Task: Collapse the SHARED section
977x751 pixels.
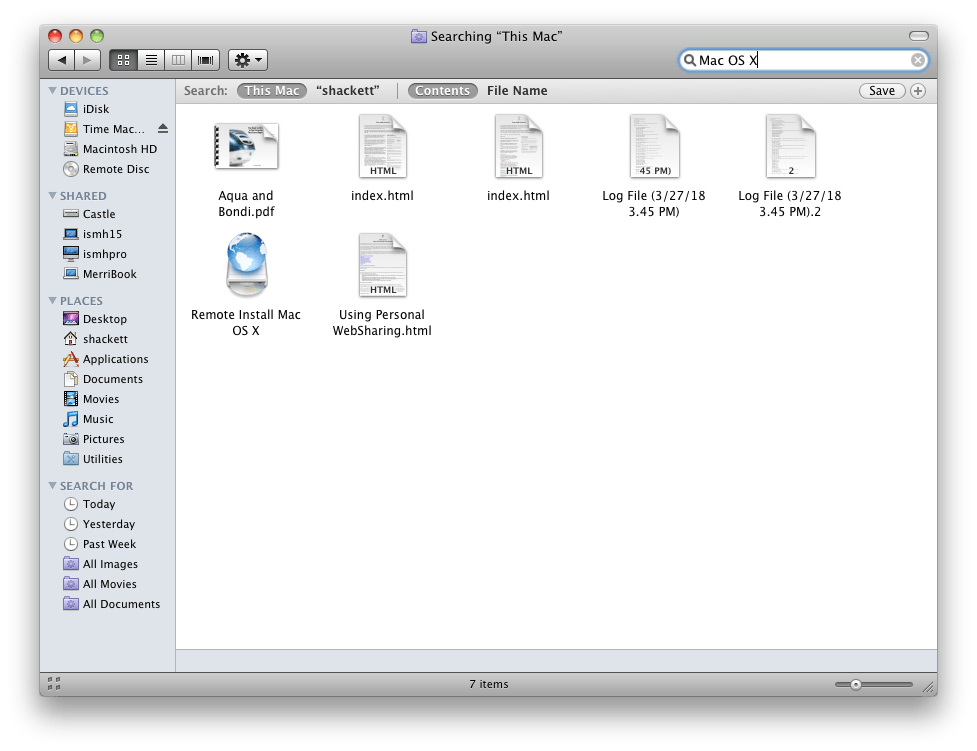Action: (x=52, y=196)
